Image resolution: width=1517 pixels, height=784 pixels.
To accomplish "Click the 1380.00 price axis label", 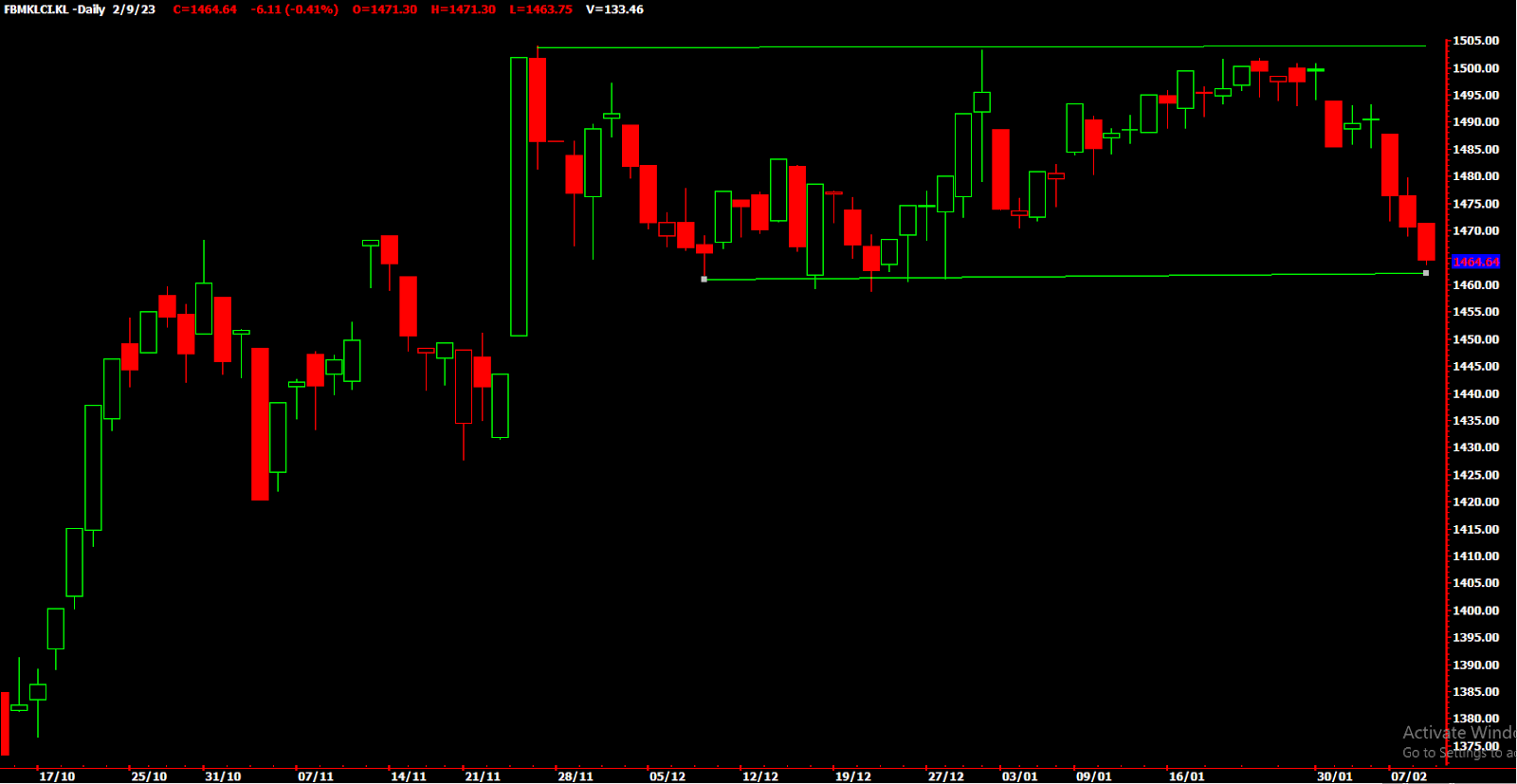I will 1476,719.
